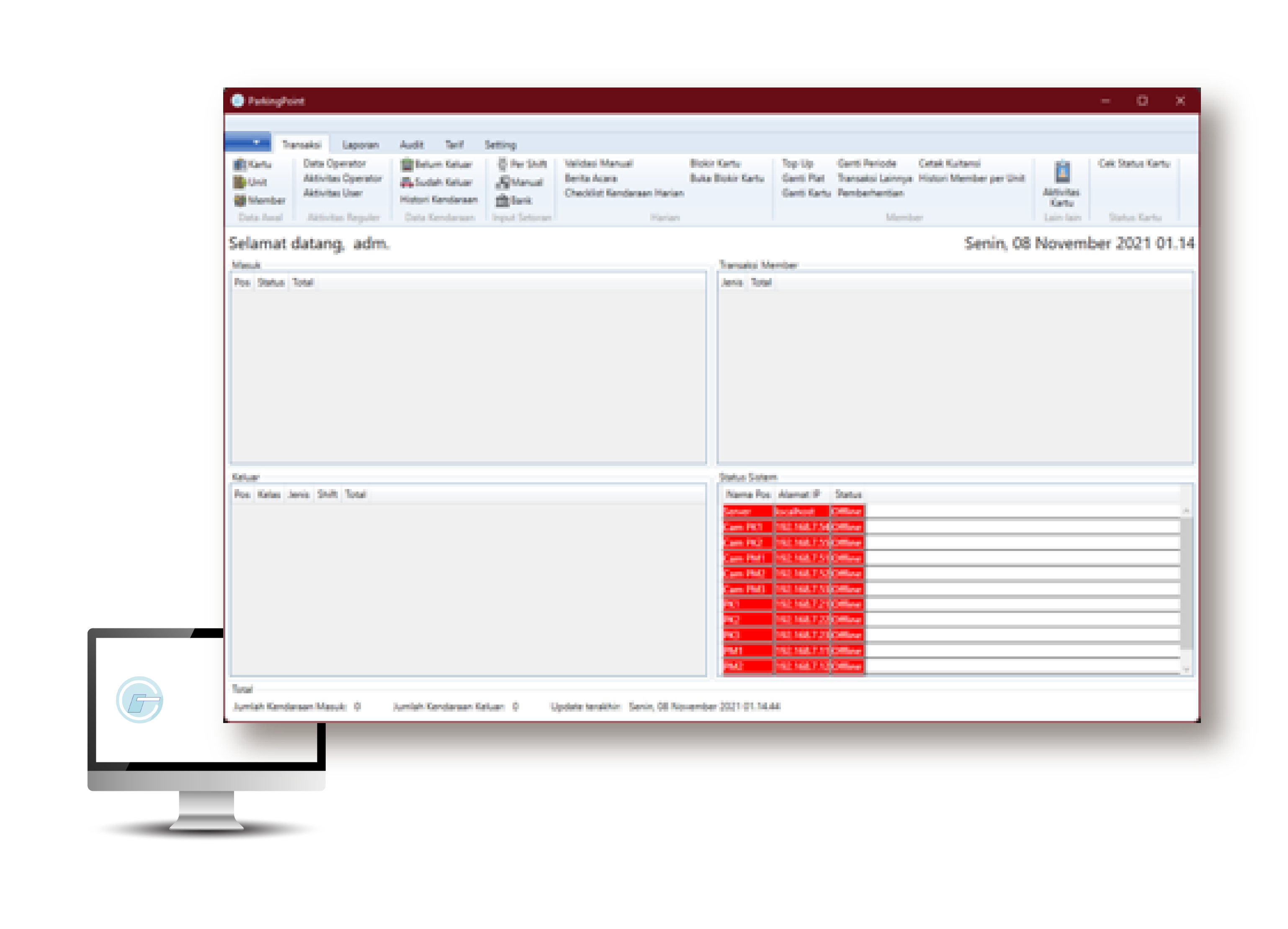Click Cetak Kuitansi
1288x929 pixels.
point(950,164)
